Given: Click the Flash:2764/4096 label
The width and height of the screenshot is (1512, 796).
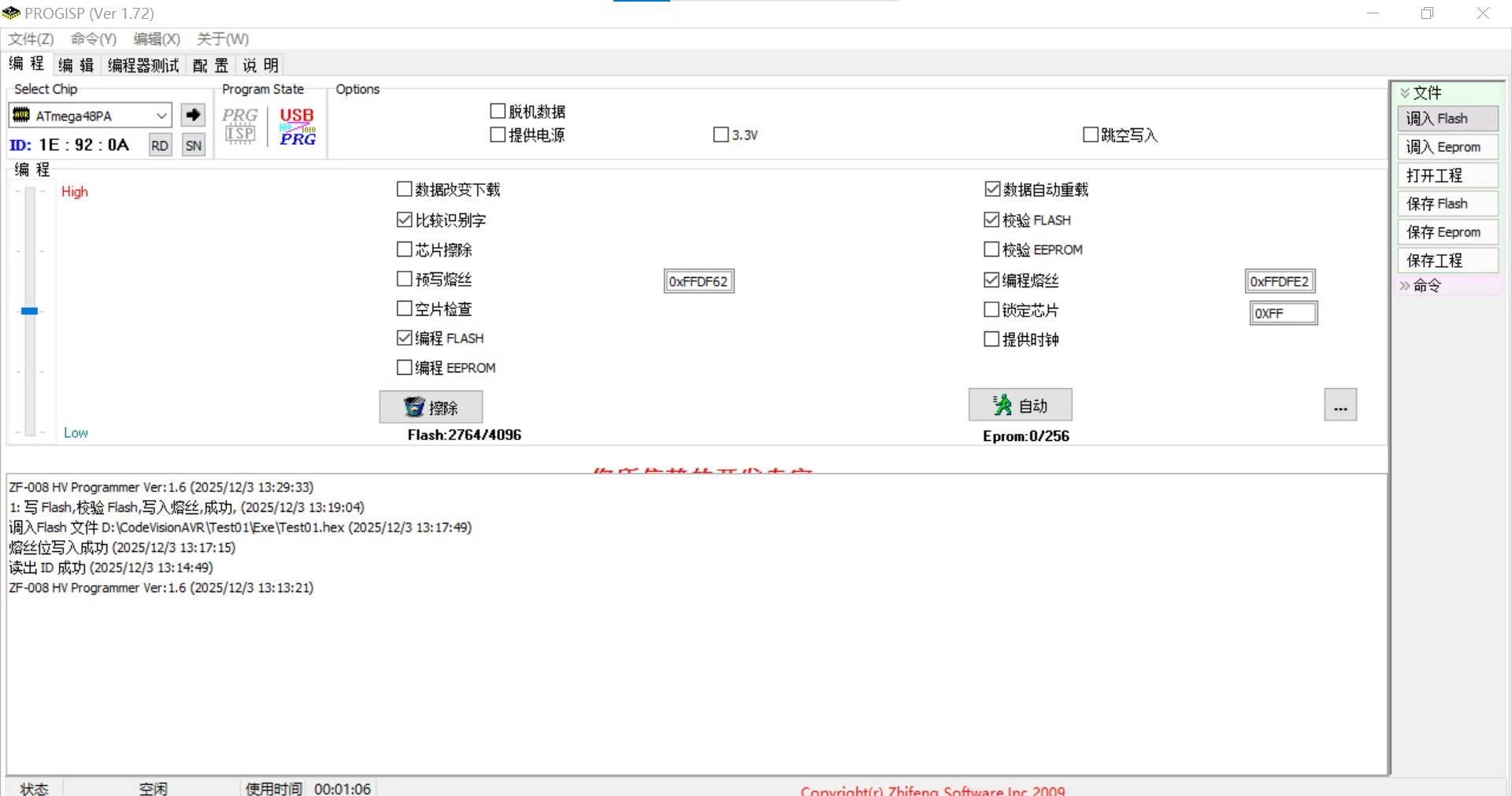Looking at the screenshot, I should (465, 435).
